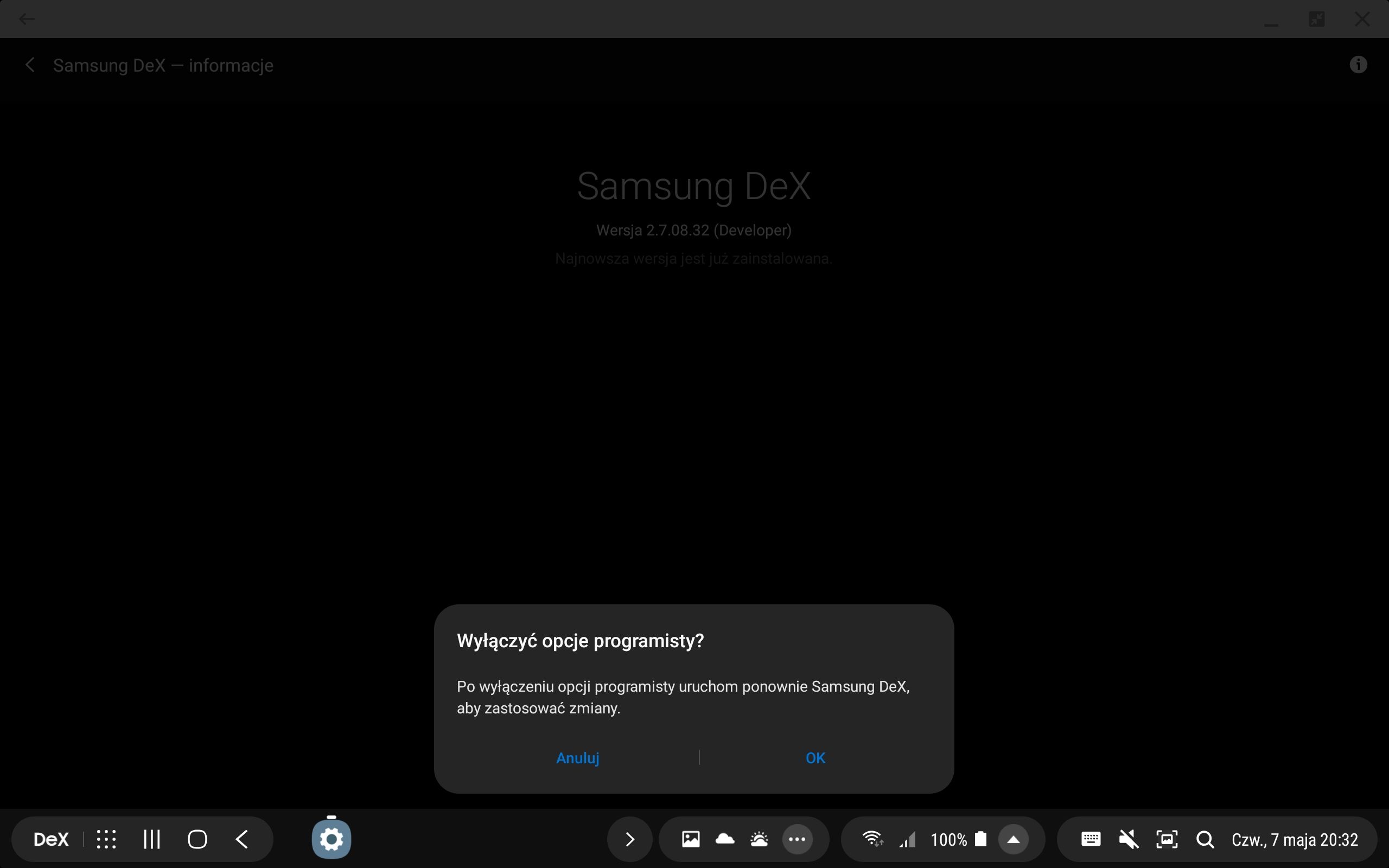Toggle the on-screen keyboard

[x=1090, y=839]
